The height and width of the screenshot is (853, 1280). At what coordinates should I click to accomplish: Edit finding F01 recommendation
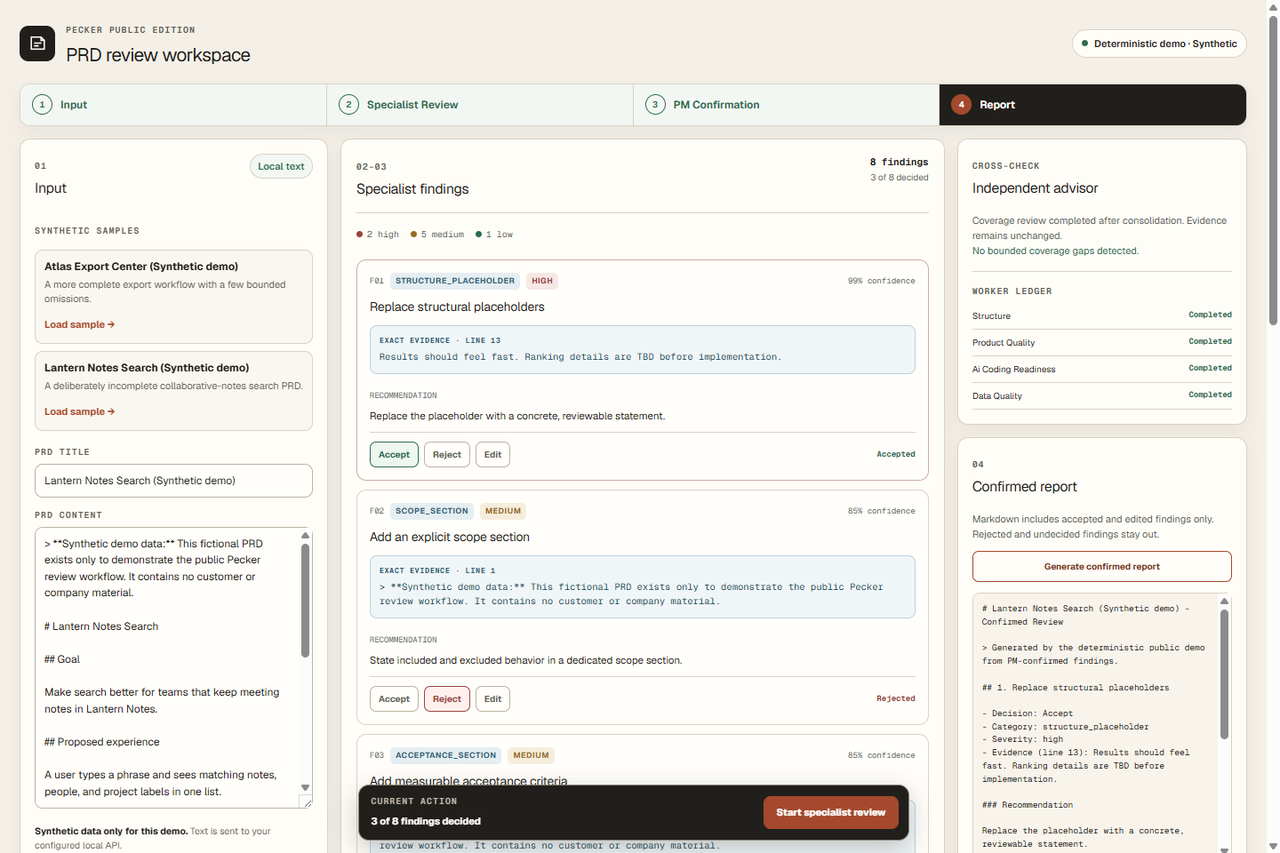pyautogui.click(x=493, y=454)
